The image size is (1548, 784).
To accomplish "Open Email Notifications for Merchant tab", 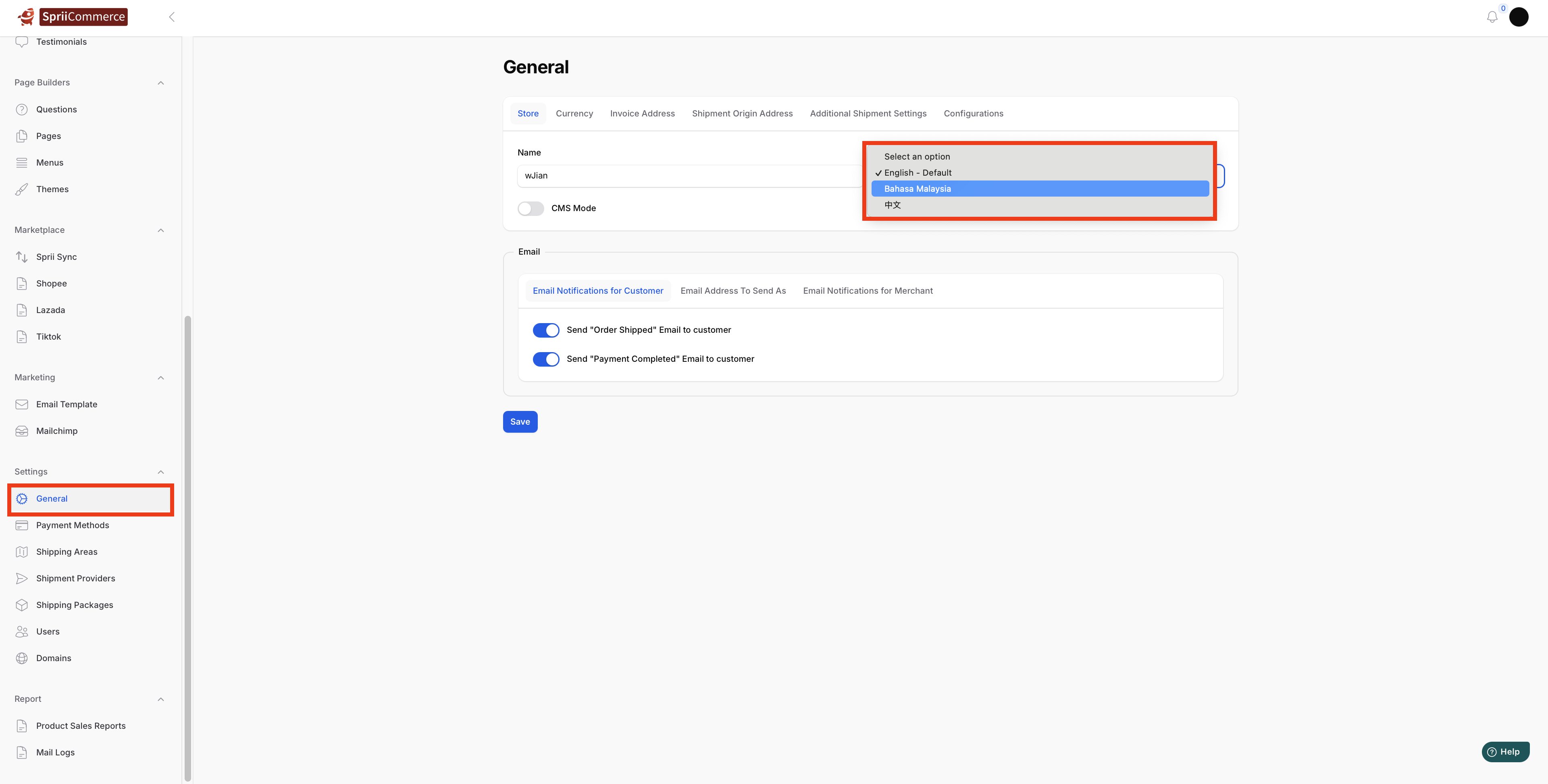I will (x=867, y=291).
